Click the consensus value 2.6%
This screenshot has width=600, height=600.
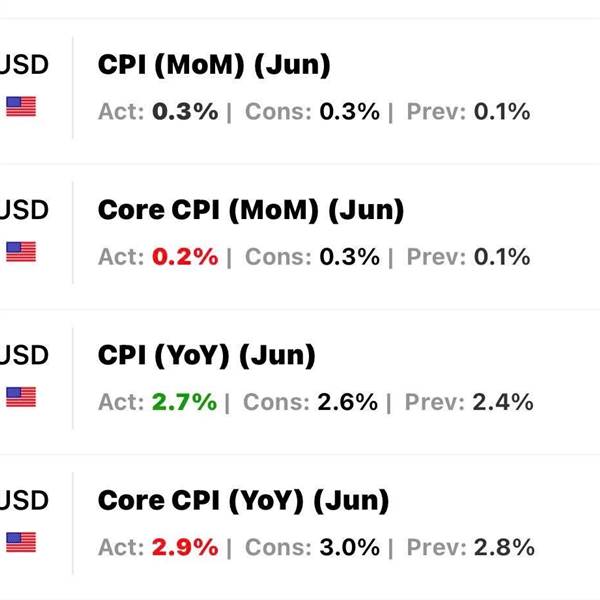[347, 402]
